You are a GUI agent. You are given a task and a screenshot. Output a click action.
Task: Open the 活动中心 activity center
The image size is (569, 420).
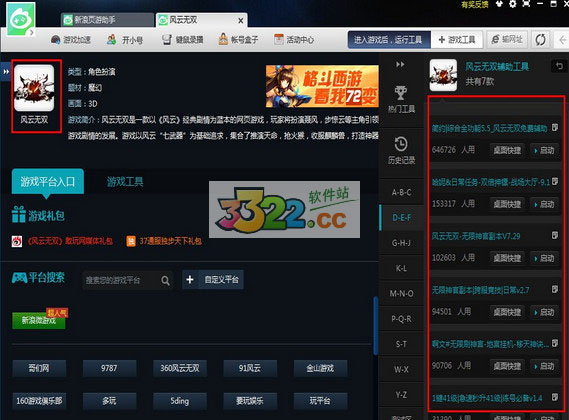[x=294, y=39]
